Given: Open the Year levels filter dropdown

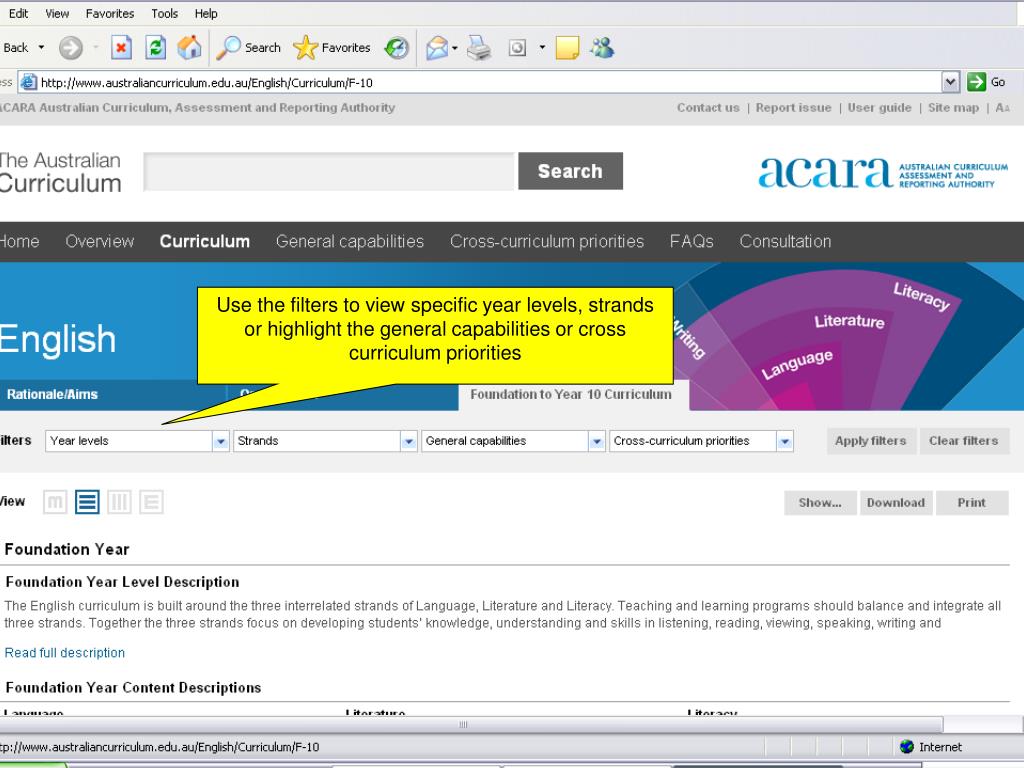Looking at the screenshot, I should (x=137, y=441).
